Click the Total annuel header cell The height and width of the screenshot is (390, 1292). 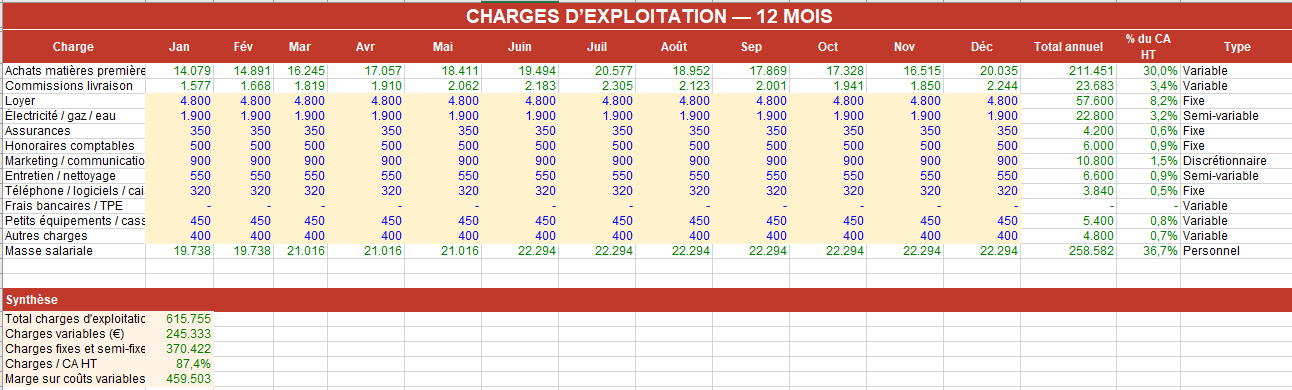(x=1069, y=47)
